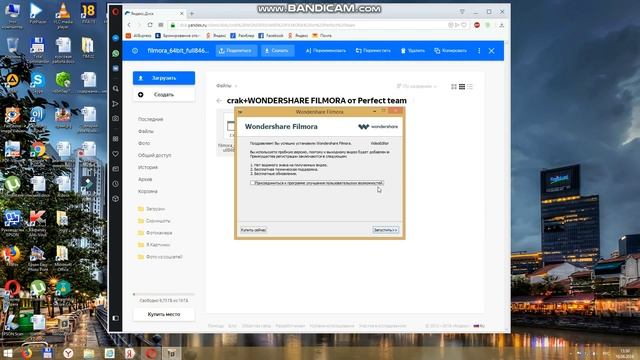Open the Opera icon on the taskbar
640x360 pixels.
151,353
